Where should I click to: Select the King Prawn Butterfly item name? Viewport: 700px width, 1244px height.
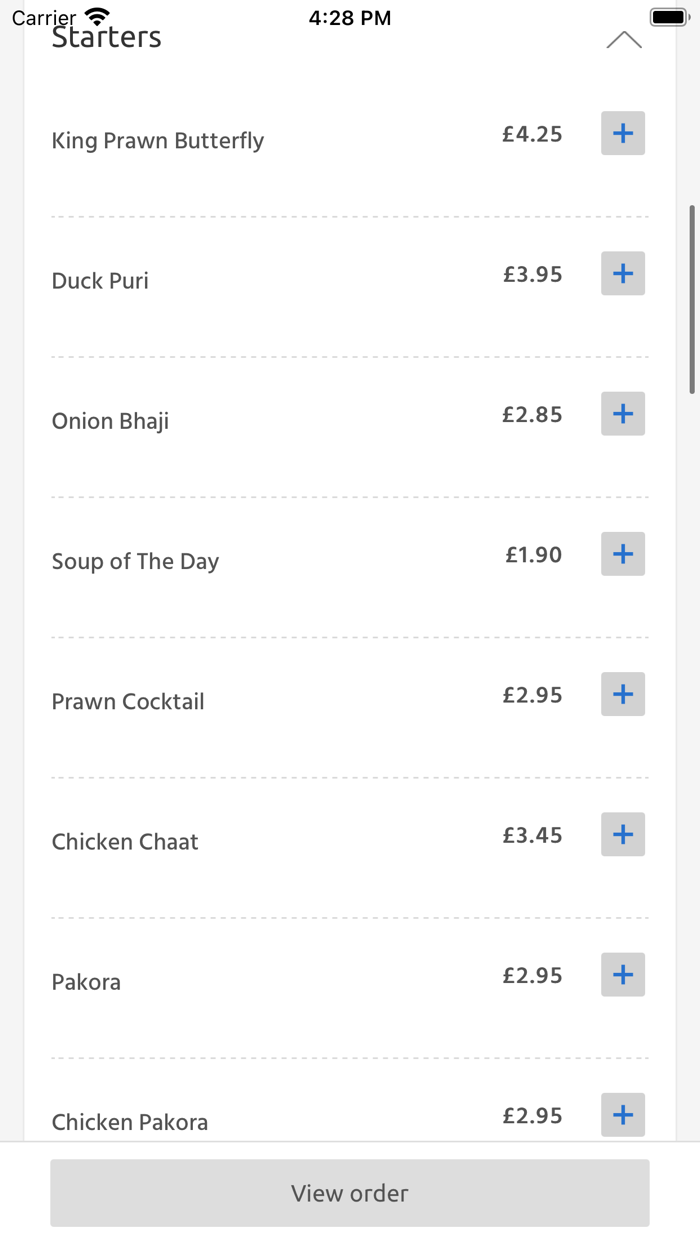[158, 141]
